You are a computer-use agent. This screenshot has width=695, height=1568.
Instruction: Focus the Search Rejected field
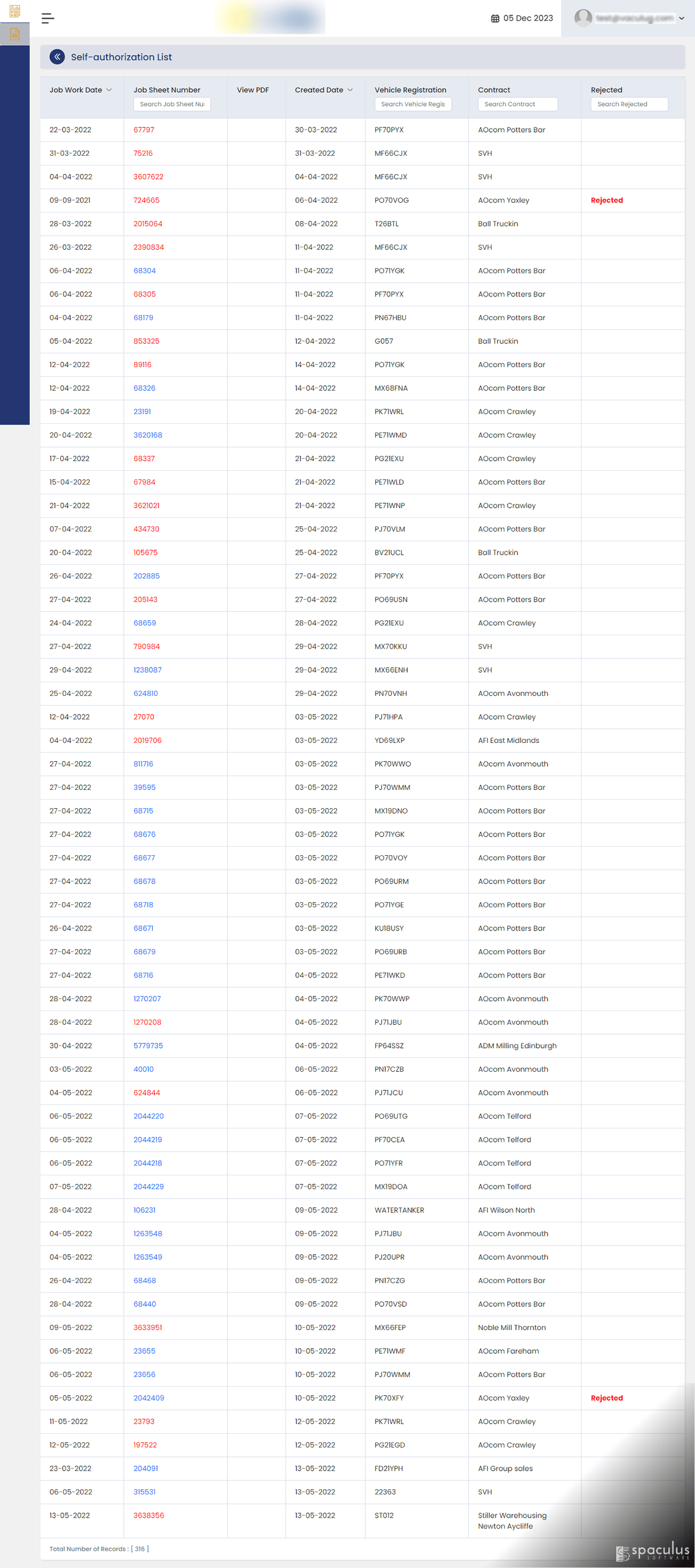(x=628, y=104)
